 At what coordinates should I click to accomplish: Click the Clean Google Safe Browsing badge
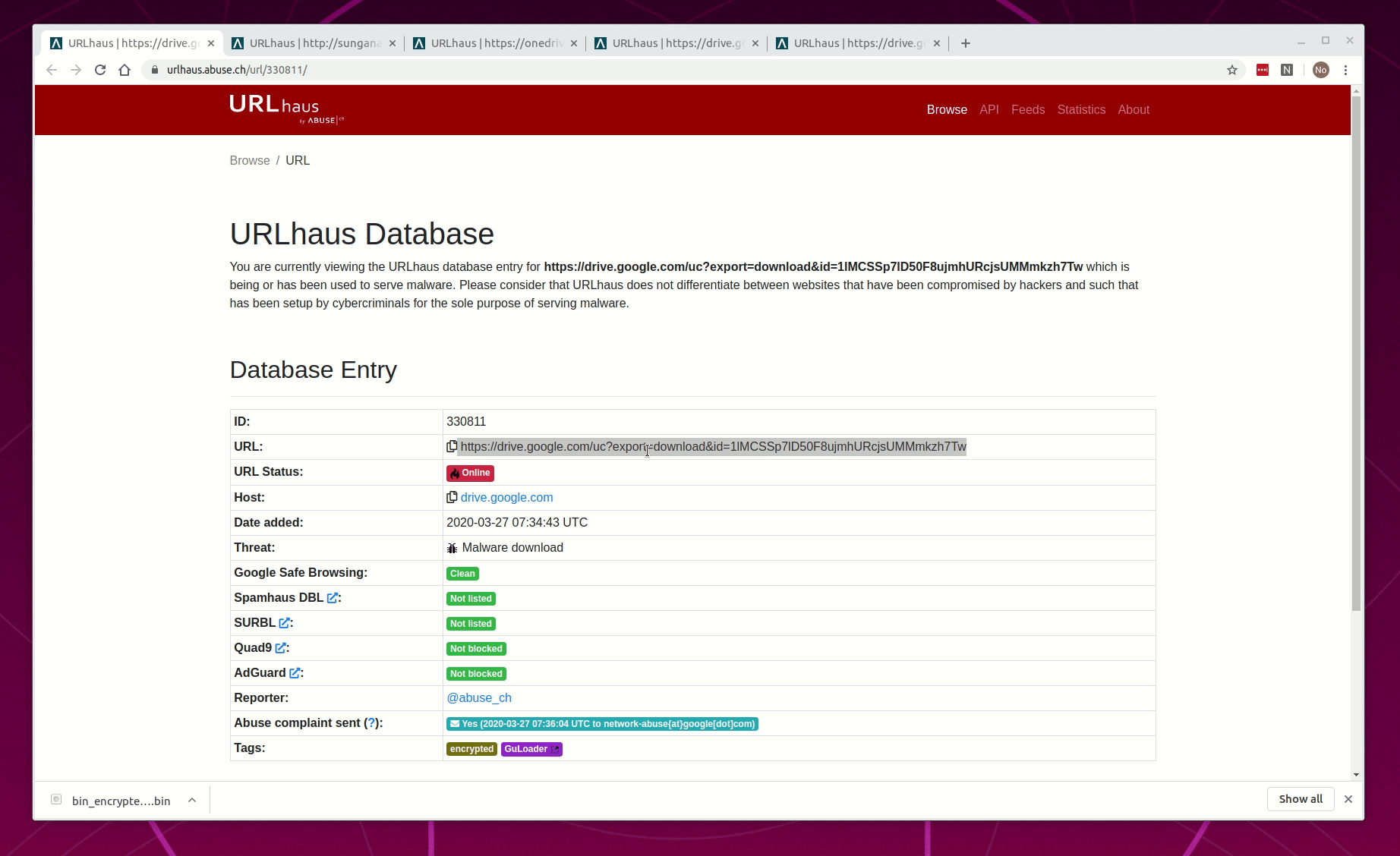click(462, 574)
